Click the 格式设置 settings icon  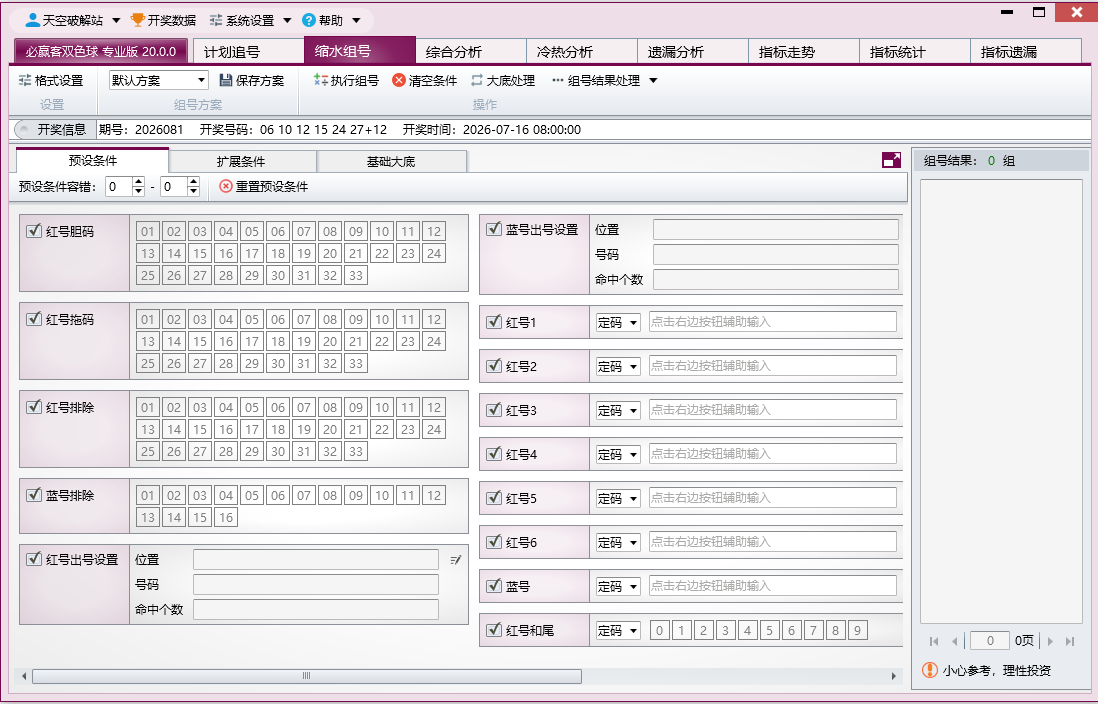(25, 81)
